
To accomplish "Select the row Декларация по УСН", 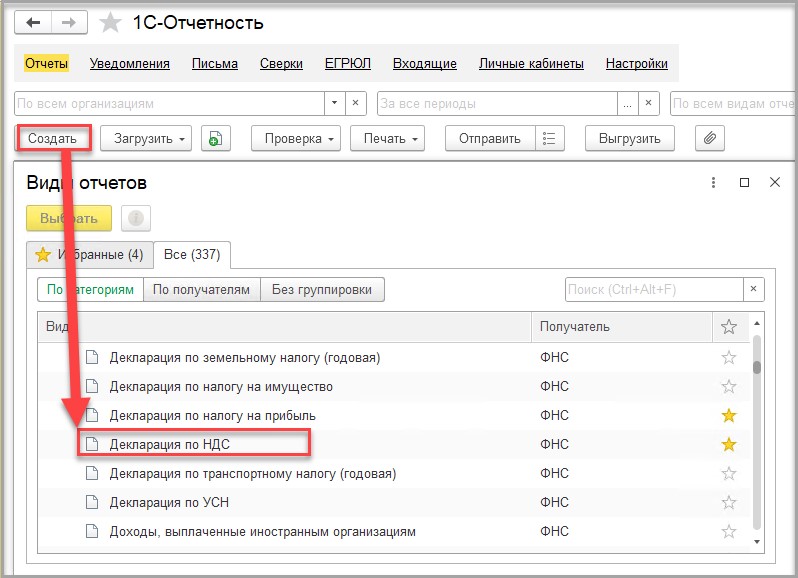I will tap(393, 502).
